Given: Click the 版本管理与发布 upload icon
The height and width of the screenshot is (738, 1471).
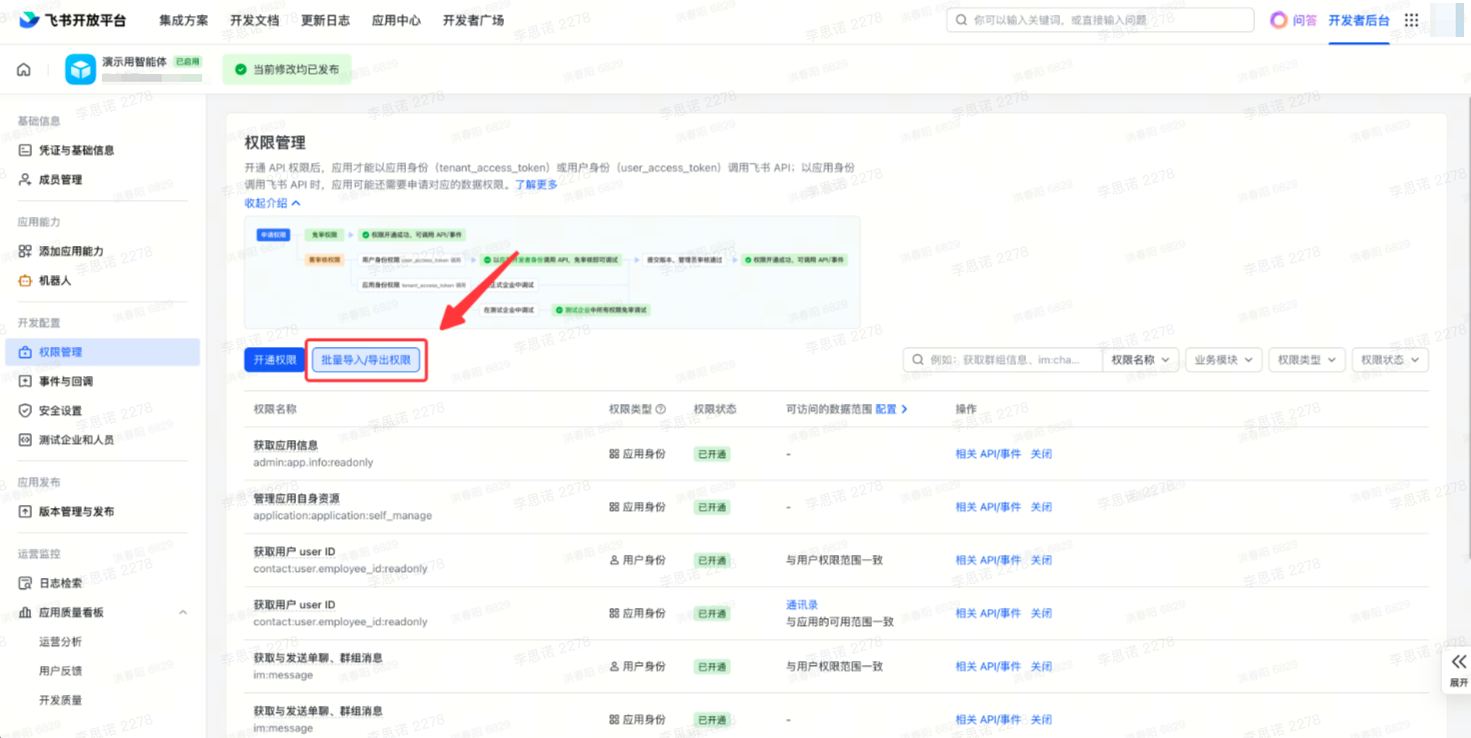Looking at the screenshot, I should 25,512.
